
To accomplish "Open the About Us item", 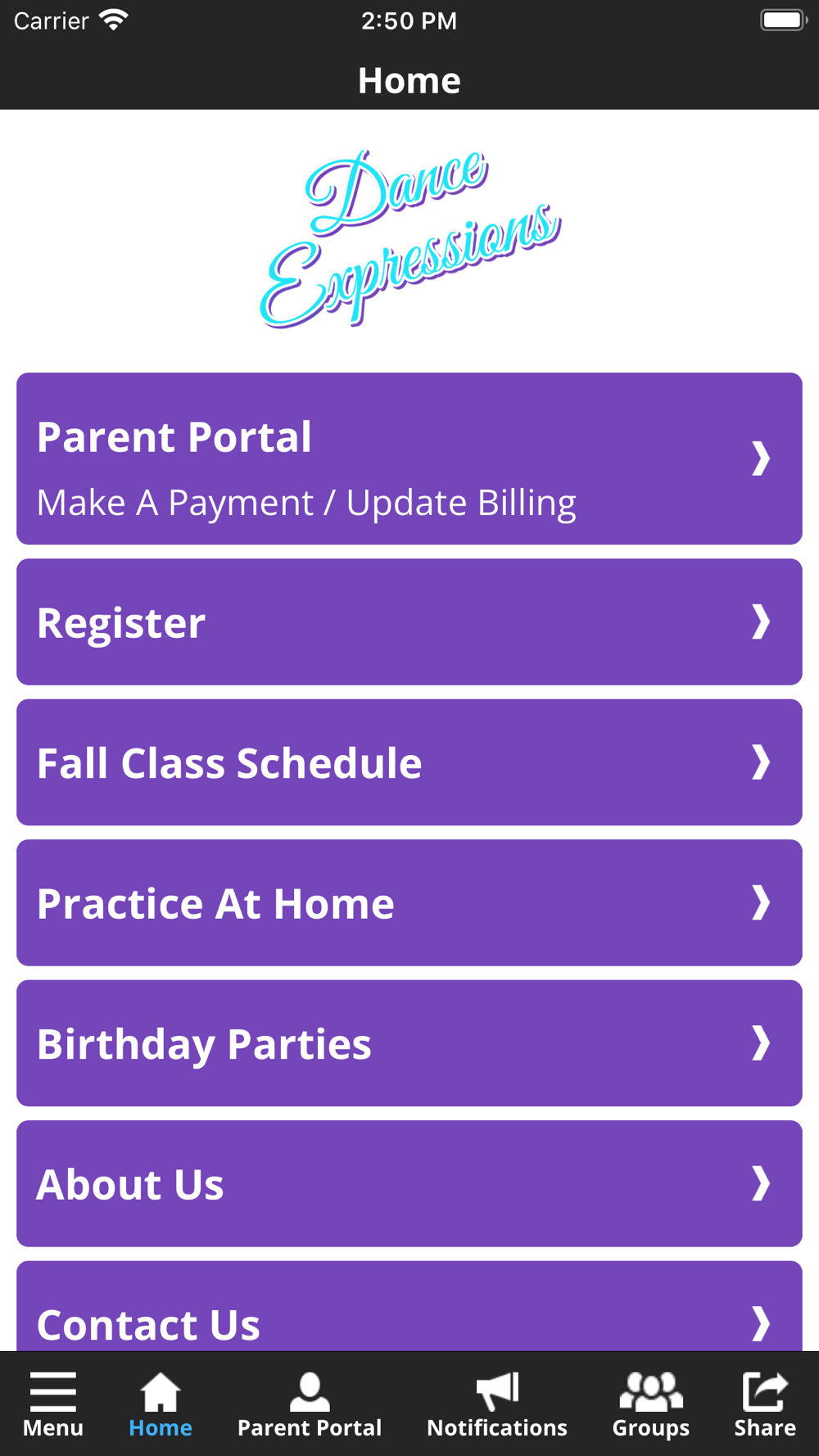I will click(x=409, y=1183).
